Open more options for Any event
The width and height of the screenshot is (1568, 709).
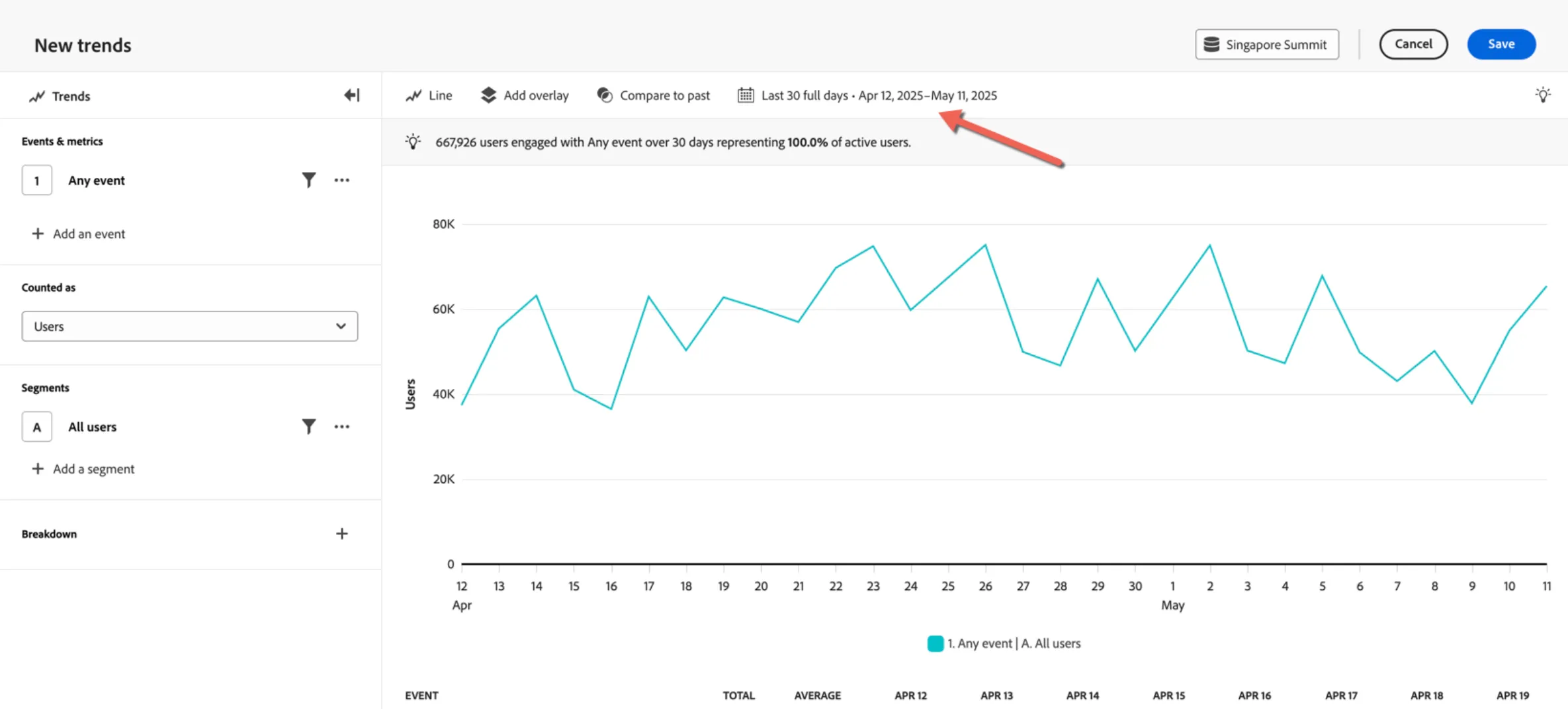pyautogui.click(x=341, y=180)
